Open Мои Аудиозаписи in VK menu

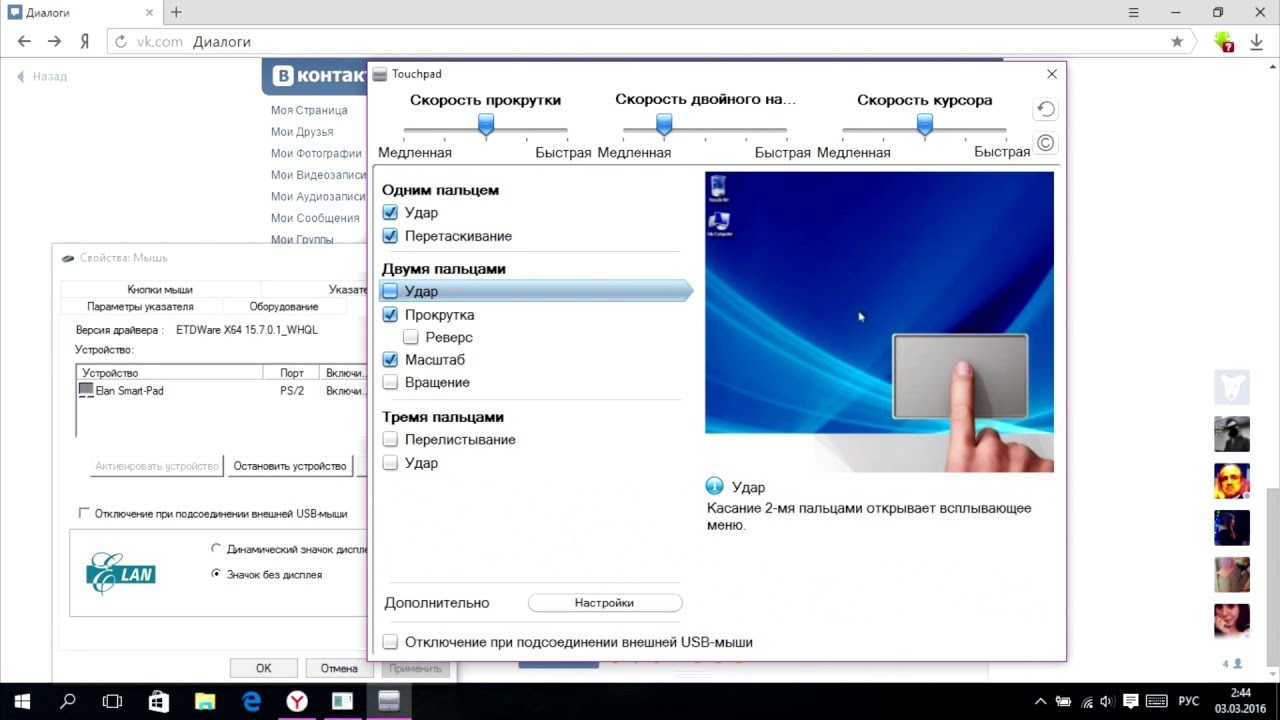coord(317,197)
